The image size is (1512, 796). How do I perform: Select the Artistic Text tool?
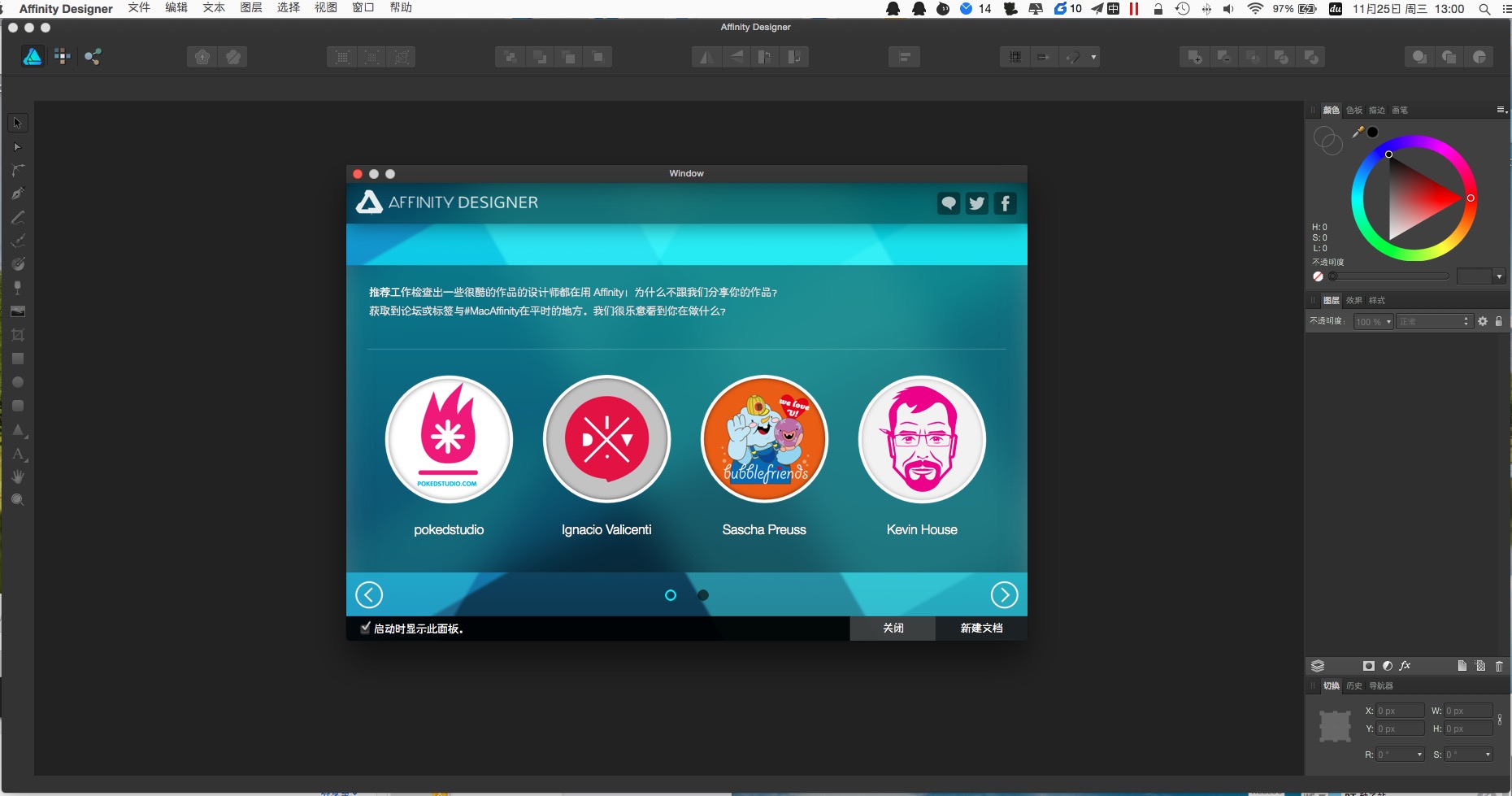[18, 454]
